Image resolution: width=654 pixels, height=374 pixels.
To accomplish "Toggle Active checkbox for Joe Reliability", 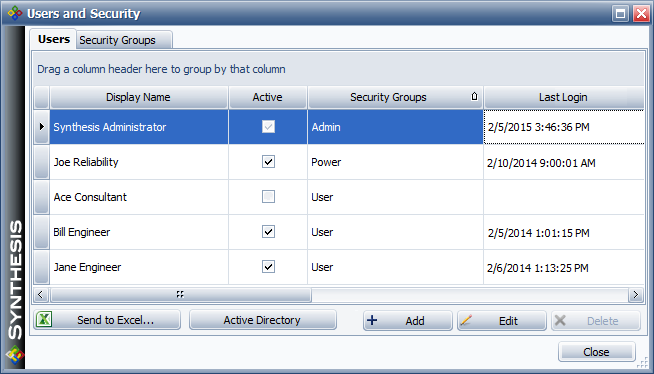I will tap(268, 162).
